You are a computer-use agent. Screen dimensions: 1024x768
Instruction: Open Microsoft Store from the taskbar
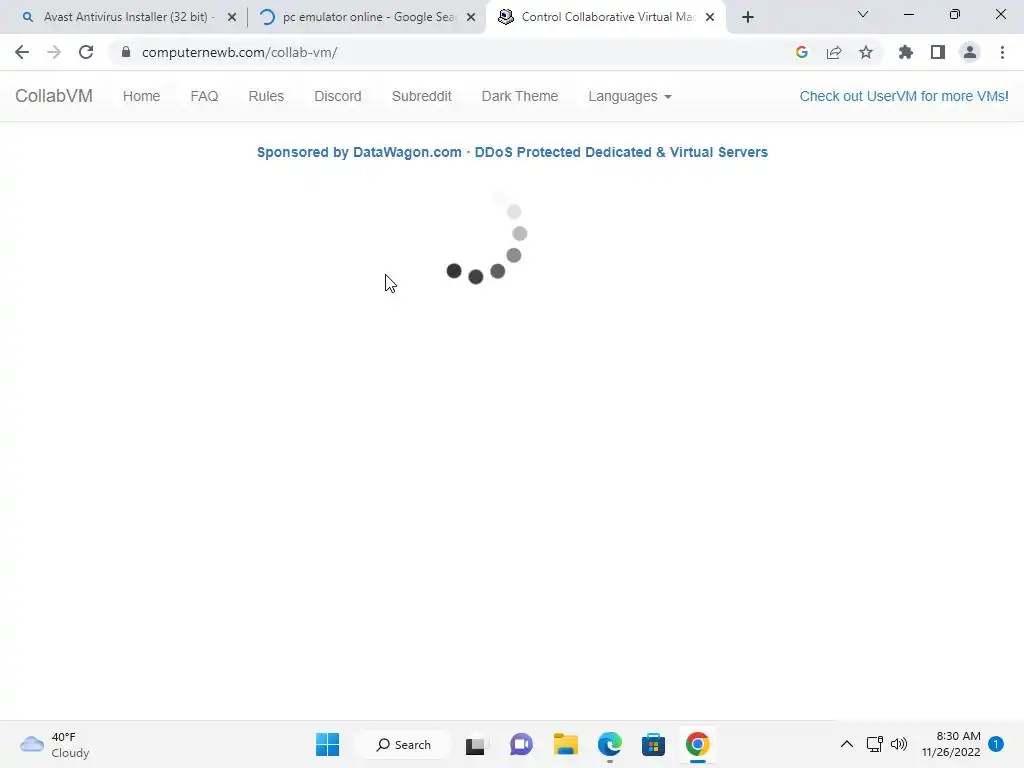pos(653,744)
